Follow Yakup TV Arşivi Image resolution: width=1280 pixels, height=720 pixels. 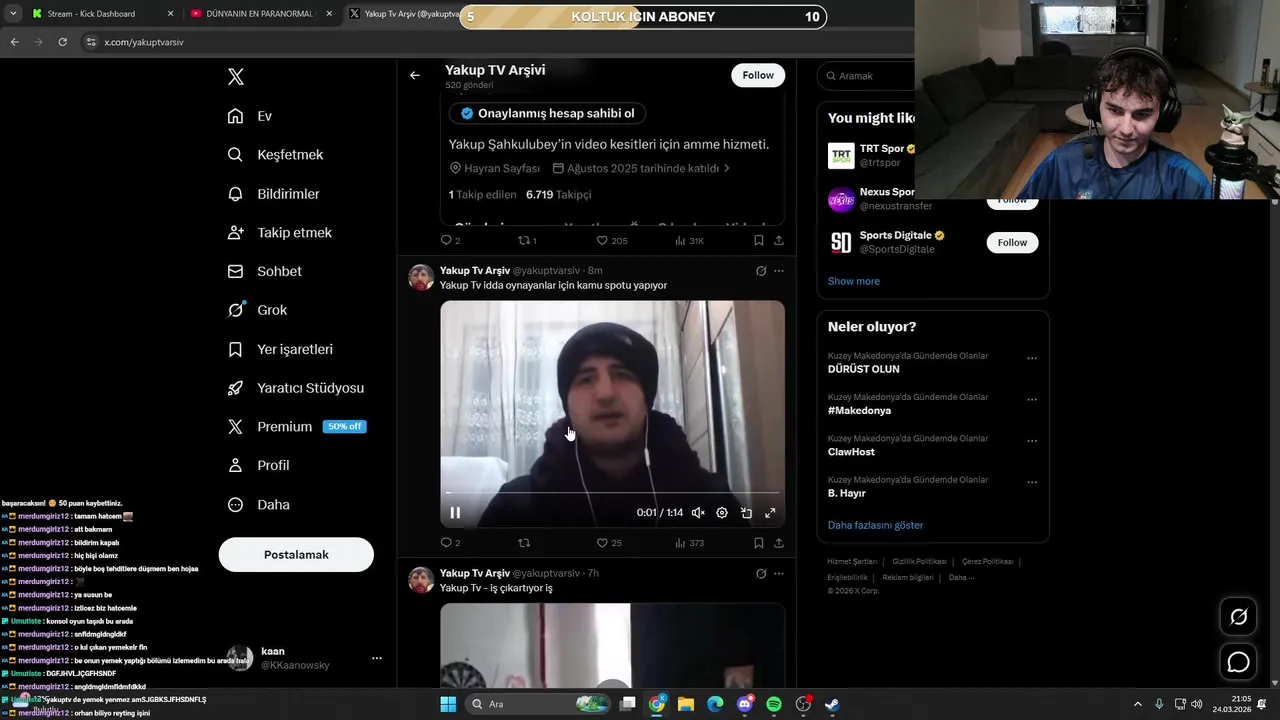click(x=758, y=75)
